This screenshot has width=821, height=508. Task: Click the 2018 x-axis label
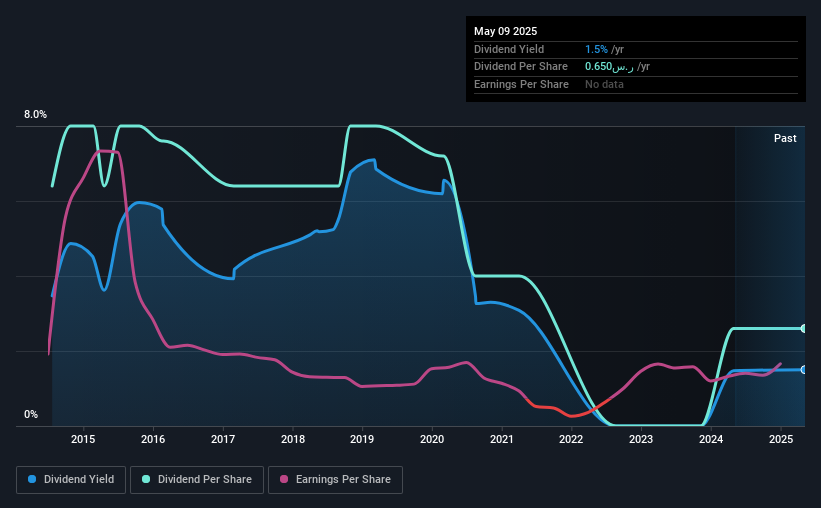293,439
